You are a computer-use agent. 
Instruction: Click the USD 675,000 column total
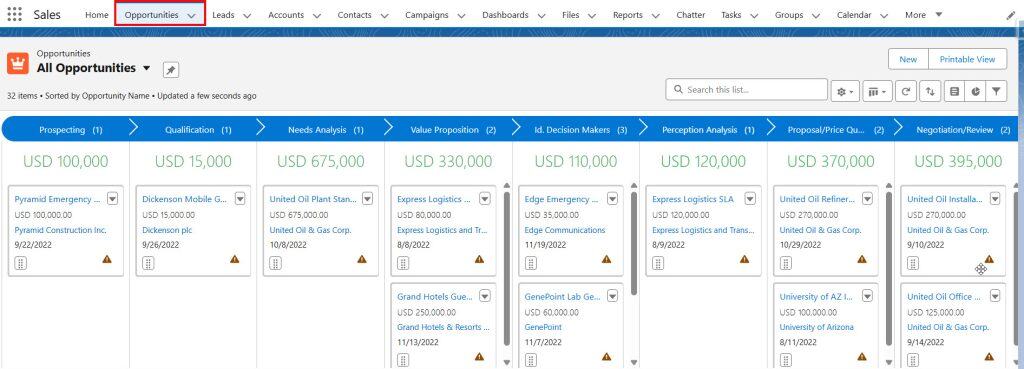pos(321,161)
